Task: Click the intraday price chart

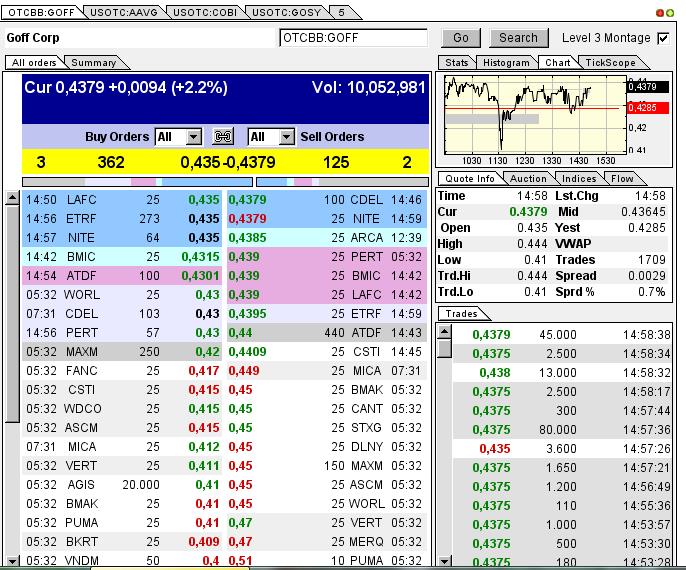Action: tap(536, 115)
